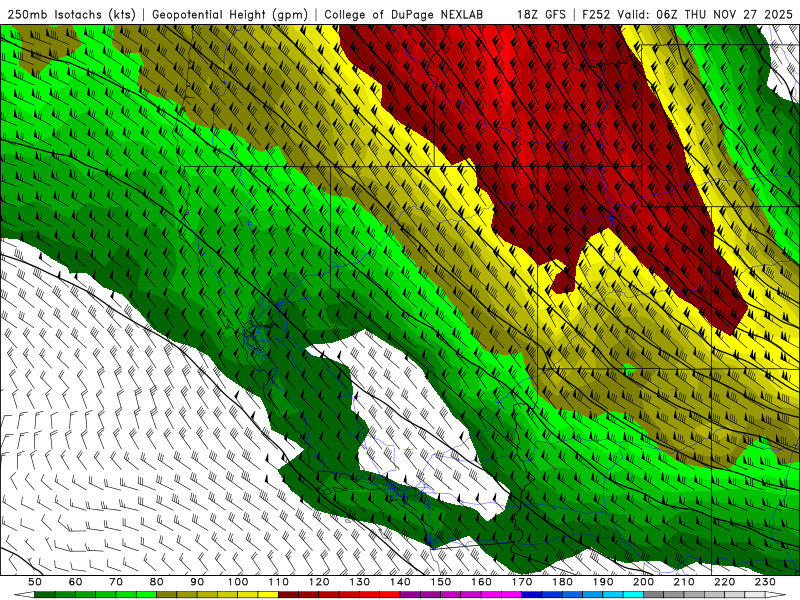Click the dark blue colorbar segment after 170
Screen dimensions: 800x600
point(532,594)
